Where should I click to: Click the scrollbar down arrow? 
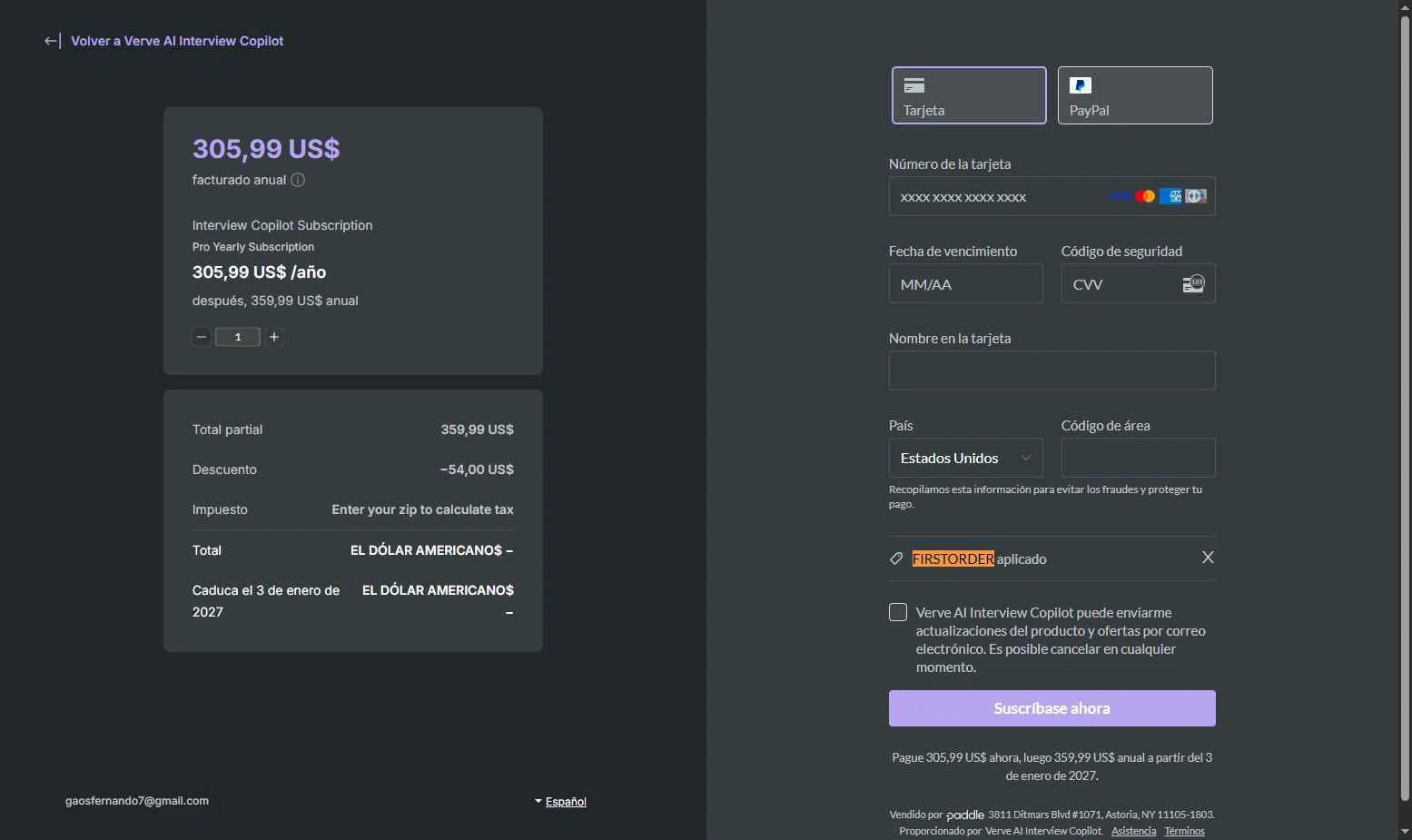(1405, 832)
